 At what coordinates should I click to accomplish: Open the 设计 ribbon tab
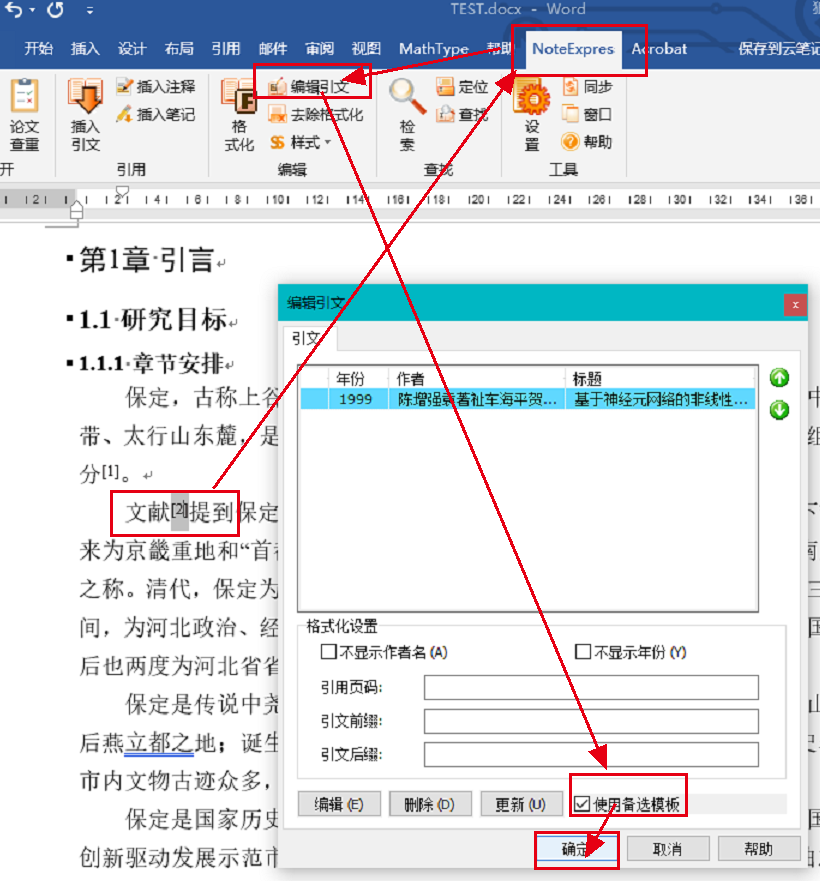pos(132,49)
